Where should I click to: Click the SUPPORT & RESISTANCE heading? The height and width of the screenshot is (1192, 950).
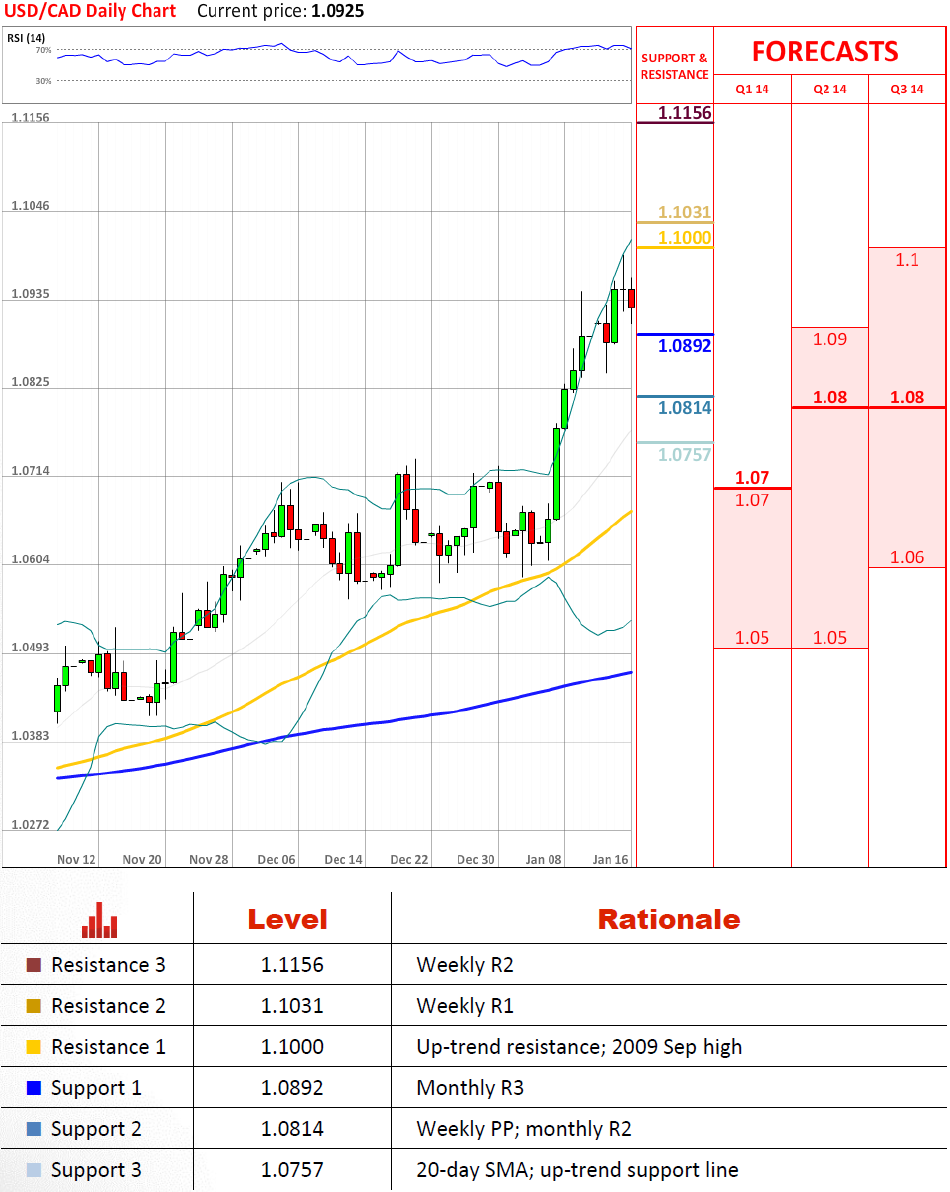point(674,66)
